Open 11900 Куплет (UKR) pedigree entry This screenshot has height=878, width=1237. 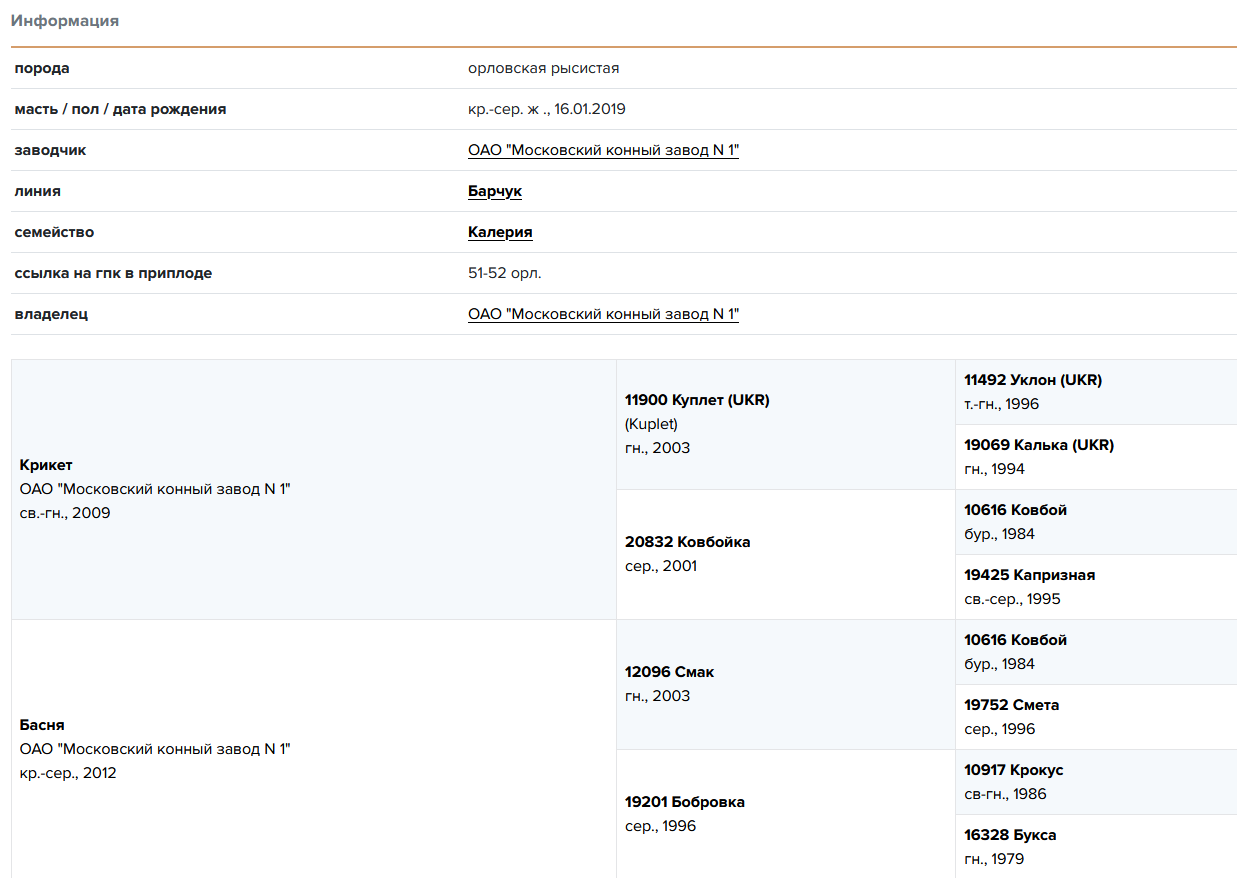pos(697,400)
